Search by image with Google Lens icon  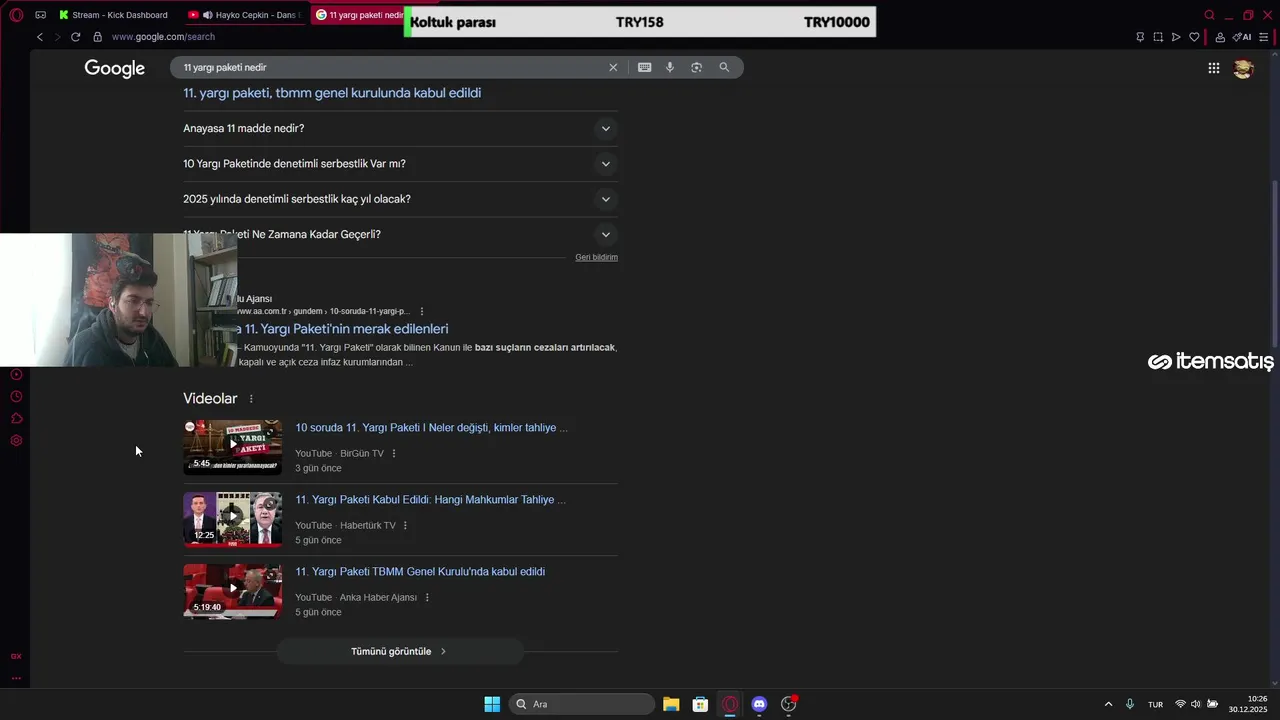tap(697, 67)
